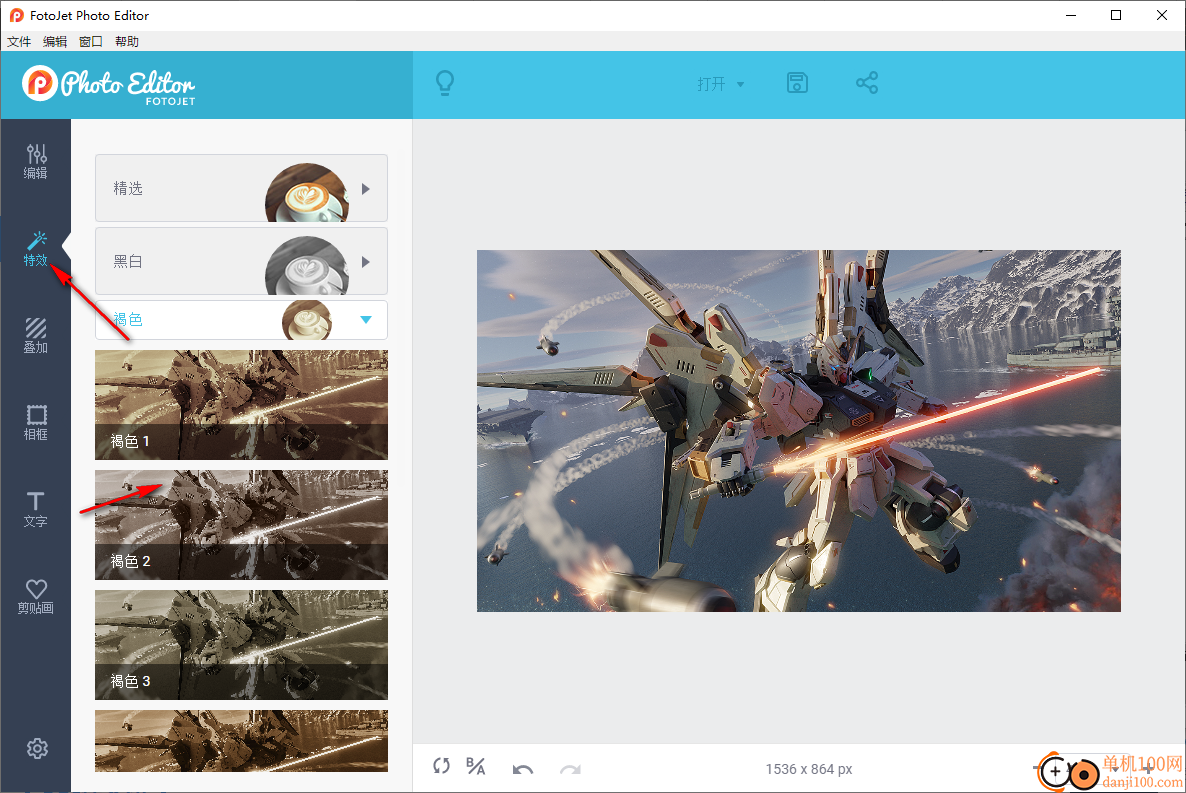1186x793 pixels.
Task: Click the share icon in the top bar
Action: 867,82
